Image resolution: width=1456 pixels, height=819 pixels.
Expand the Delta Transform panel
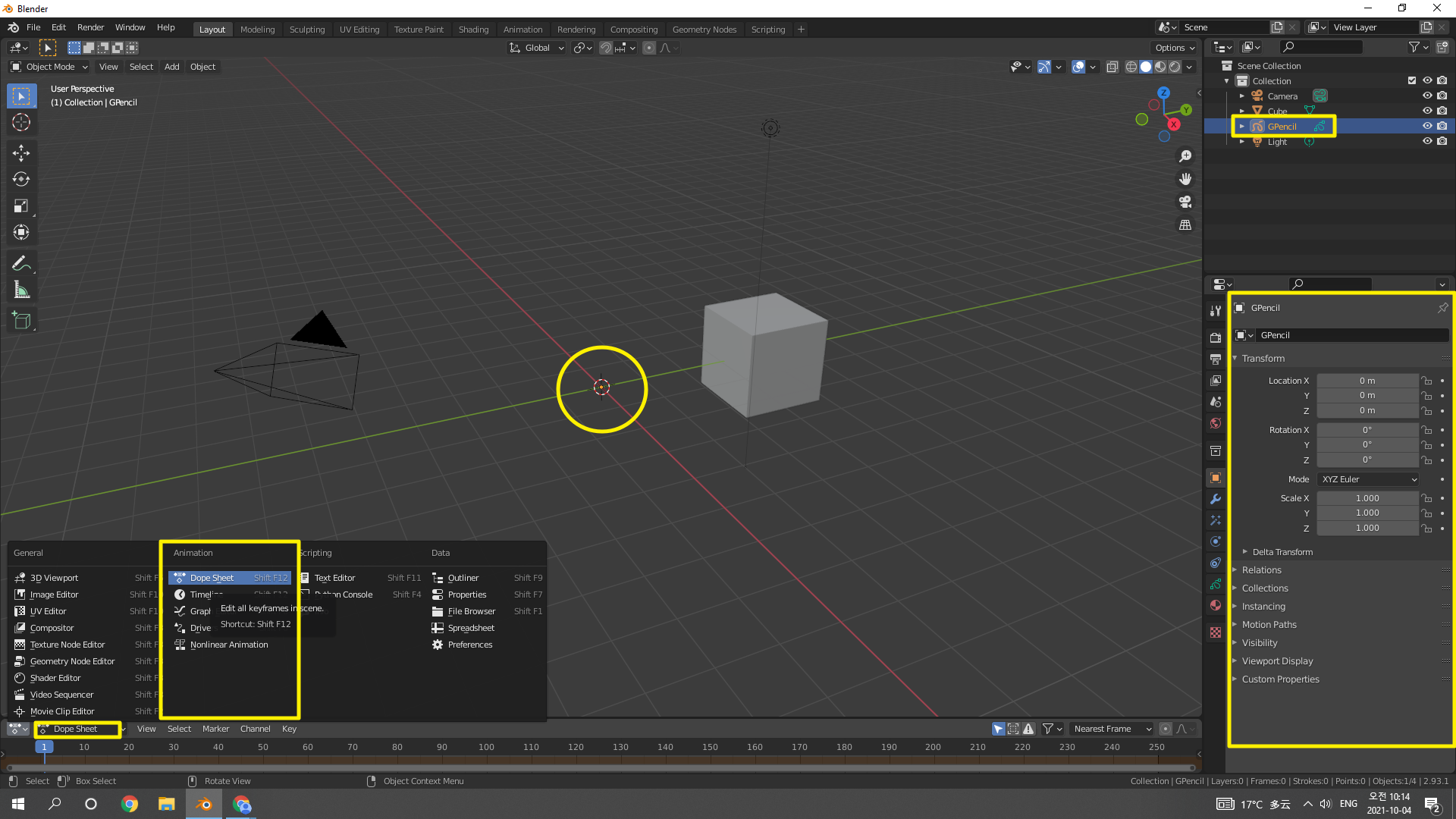point(1282,552)
